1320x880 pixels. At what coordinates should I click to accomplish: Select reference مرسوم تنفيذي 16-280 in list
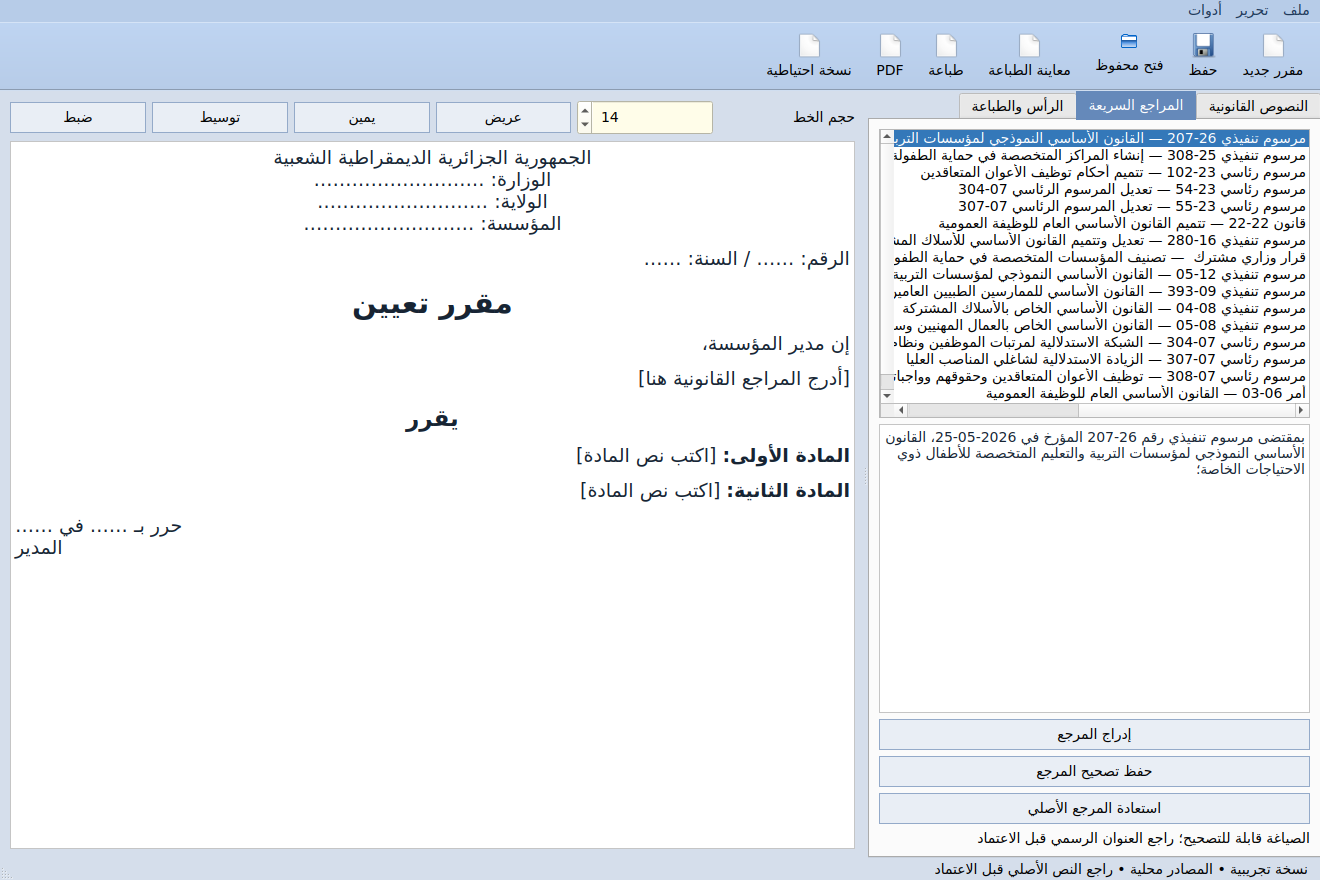pos(1101,240)
